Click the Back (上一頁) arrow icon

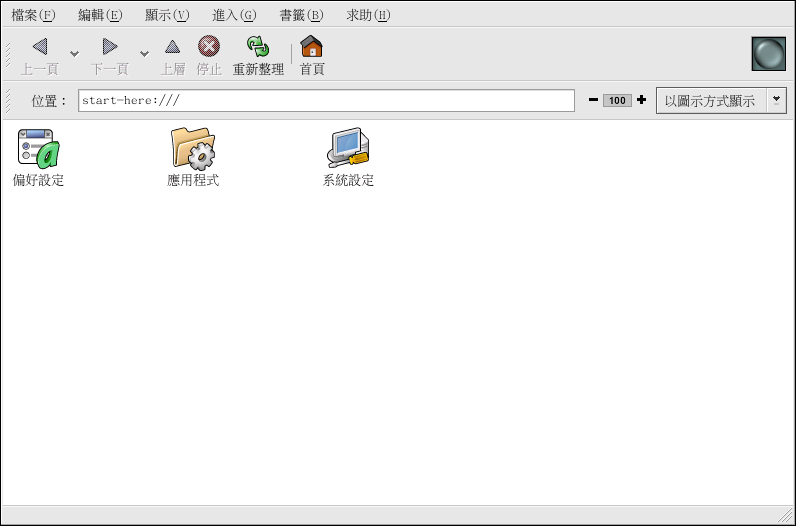pyautogui.click(x=40, y=47)
